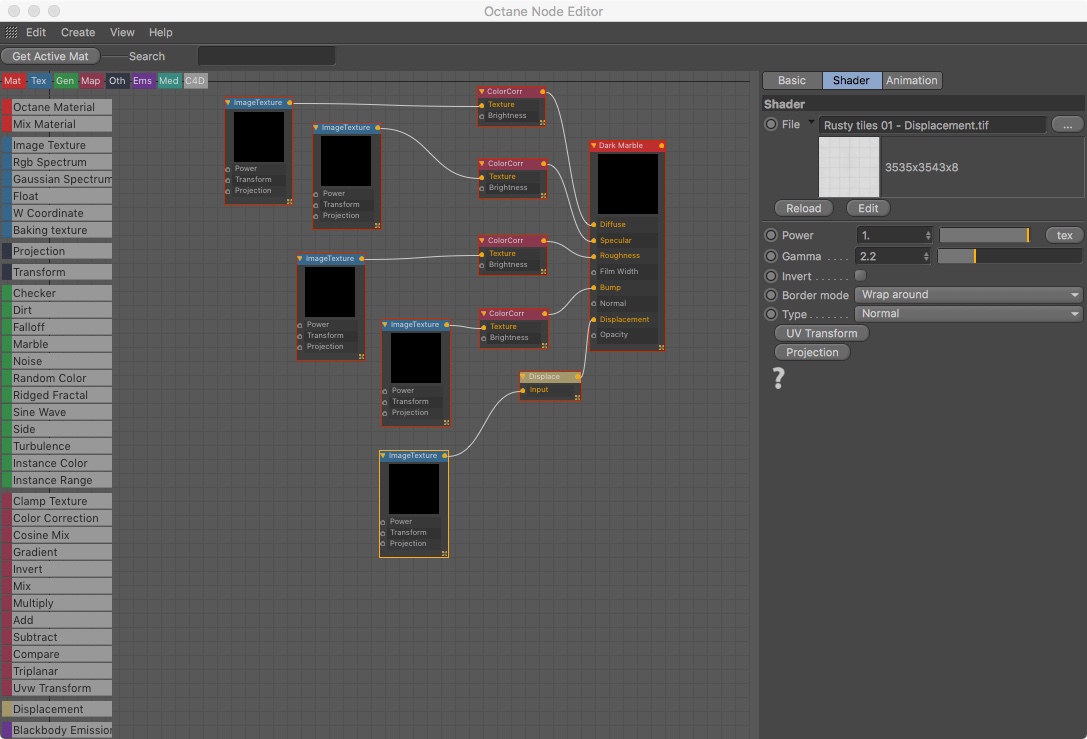Click the Roughness input port on Dark Marble
The height and width of the screenshot is (739, 1087).
pyautogui.click(x=594, y=256)
